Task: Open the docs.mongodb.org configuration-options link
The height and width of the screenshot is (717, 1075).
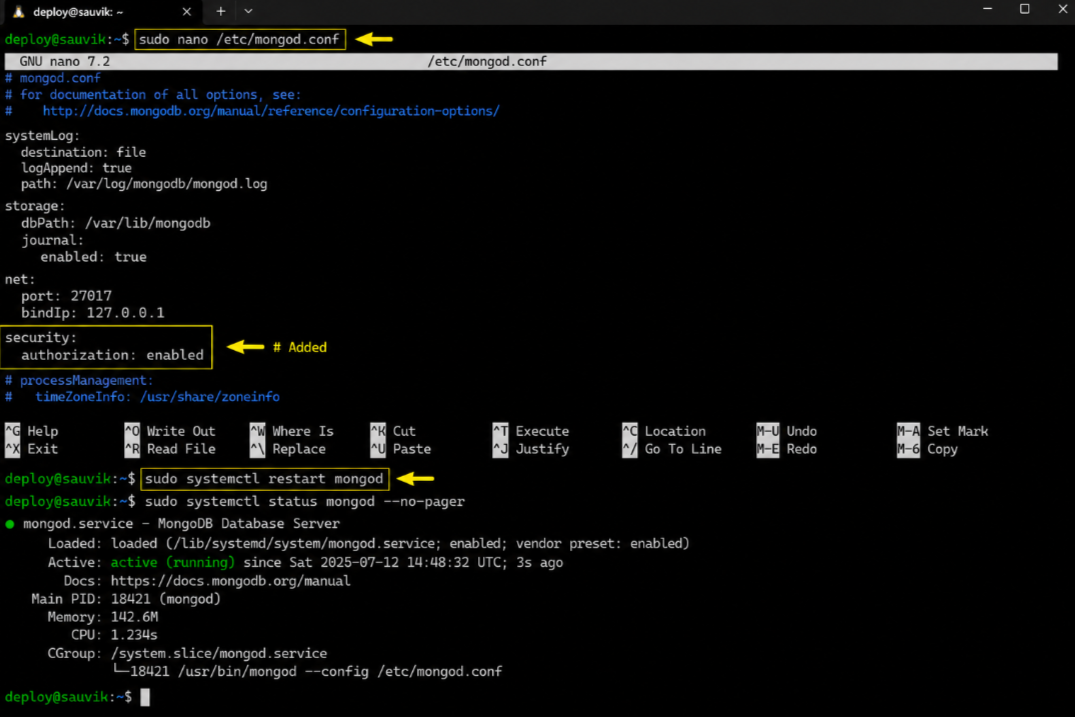Action: [x=271, y=111]
